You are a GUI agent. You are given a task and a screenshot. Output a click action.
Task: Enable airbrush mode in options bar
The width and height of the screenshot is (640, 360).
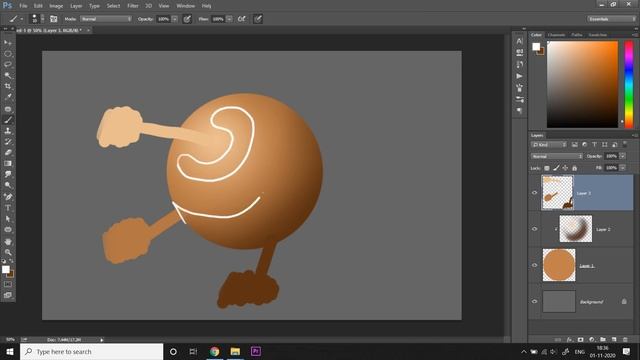click(242, 19)
